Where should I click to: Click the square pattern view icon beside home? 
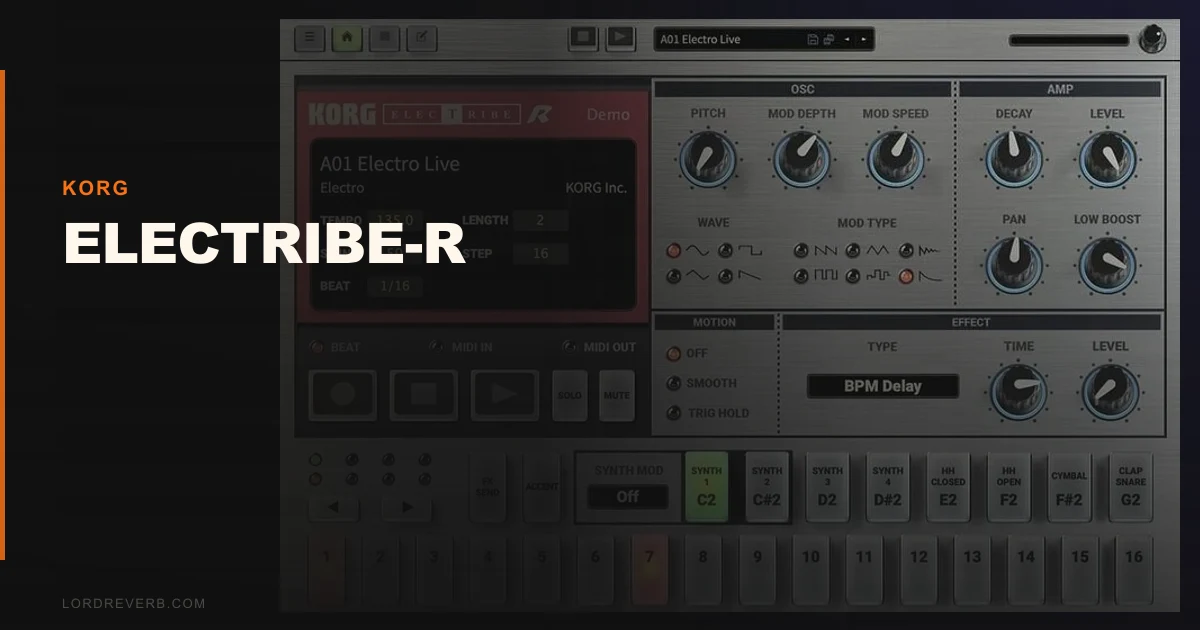coord(384,39)
